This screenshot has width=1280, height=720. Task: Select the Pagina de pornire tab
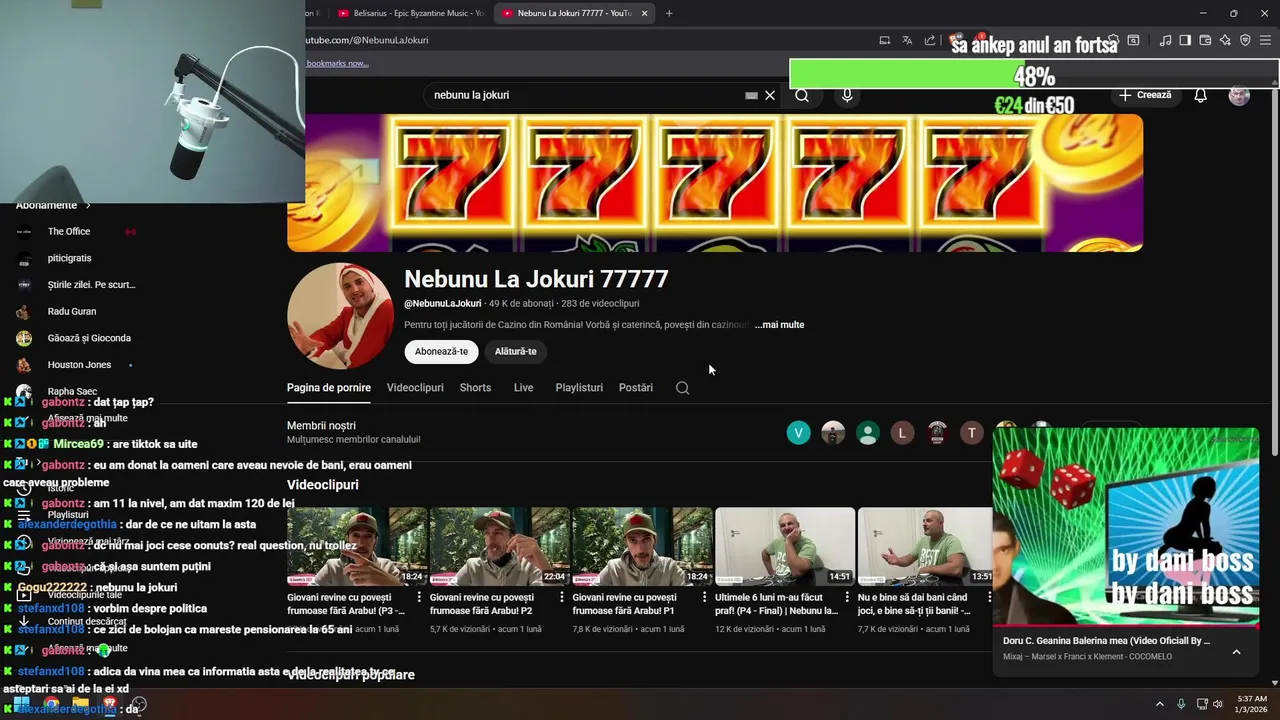click(x=329, y=388)
